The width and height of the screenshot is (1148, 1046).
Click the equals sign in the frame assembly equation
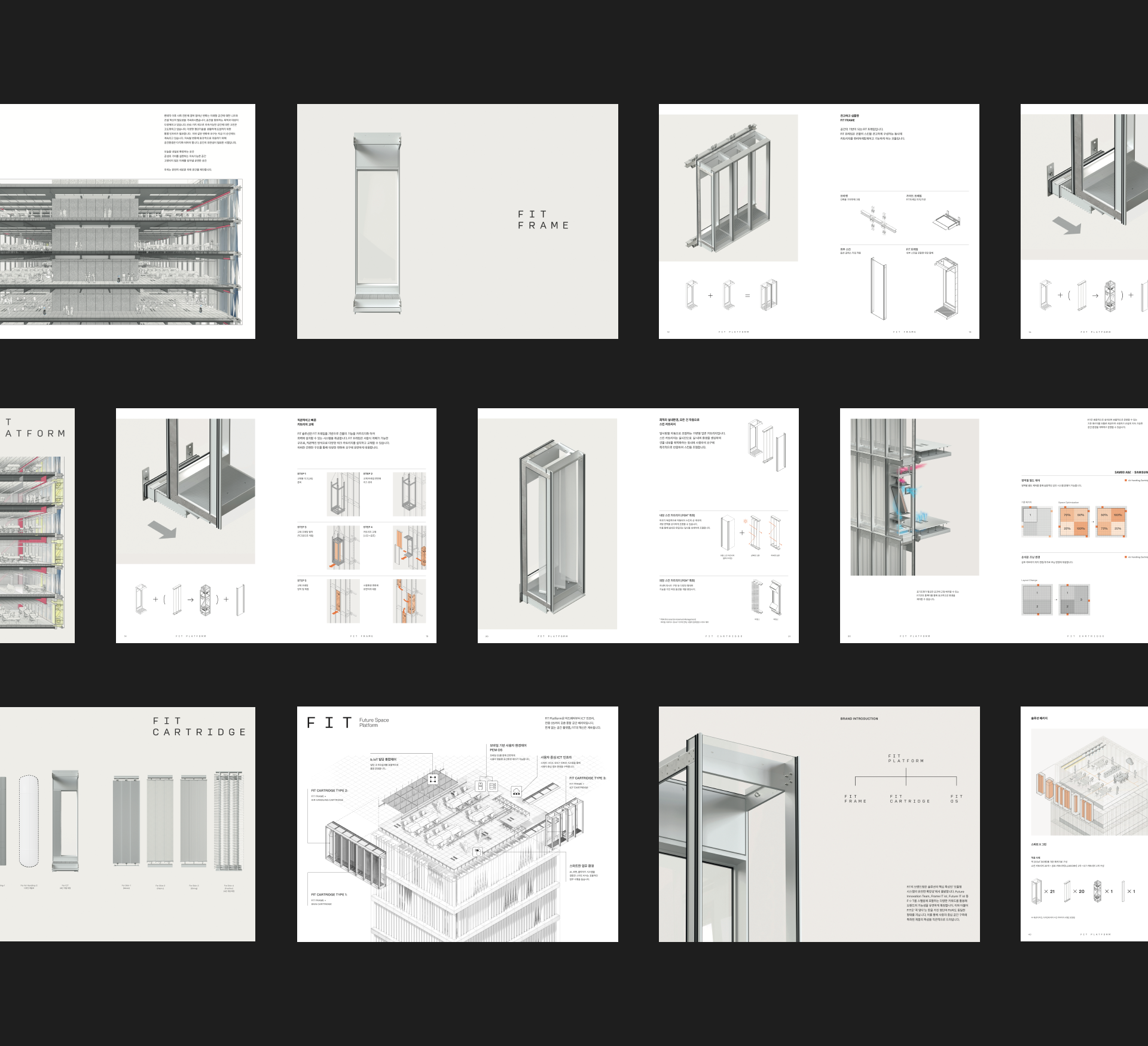(x=747, y=295)
